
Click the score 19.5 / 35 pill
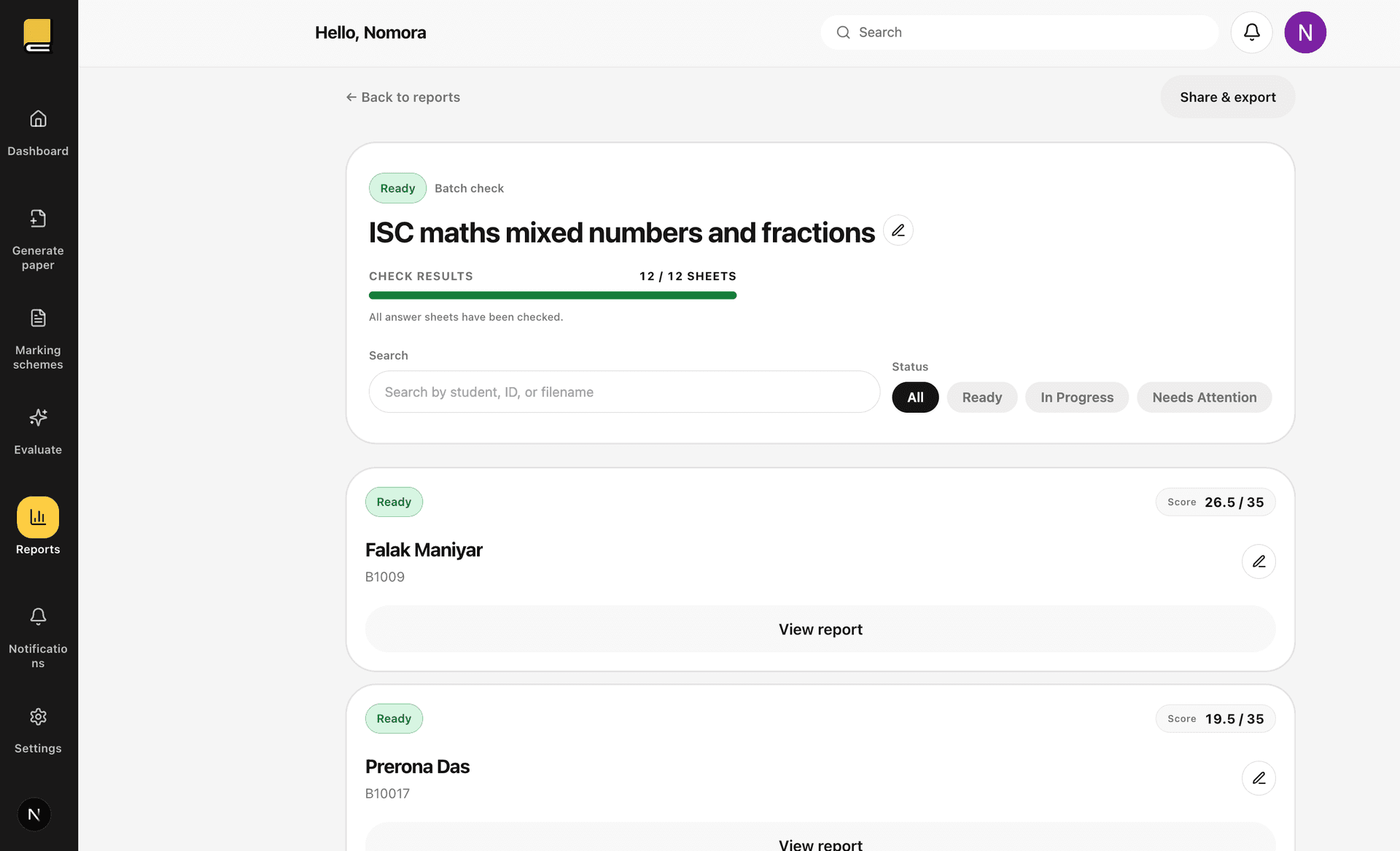(x=1216, y=718)
